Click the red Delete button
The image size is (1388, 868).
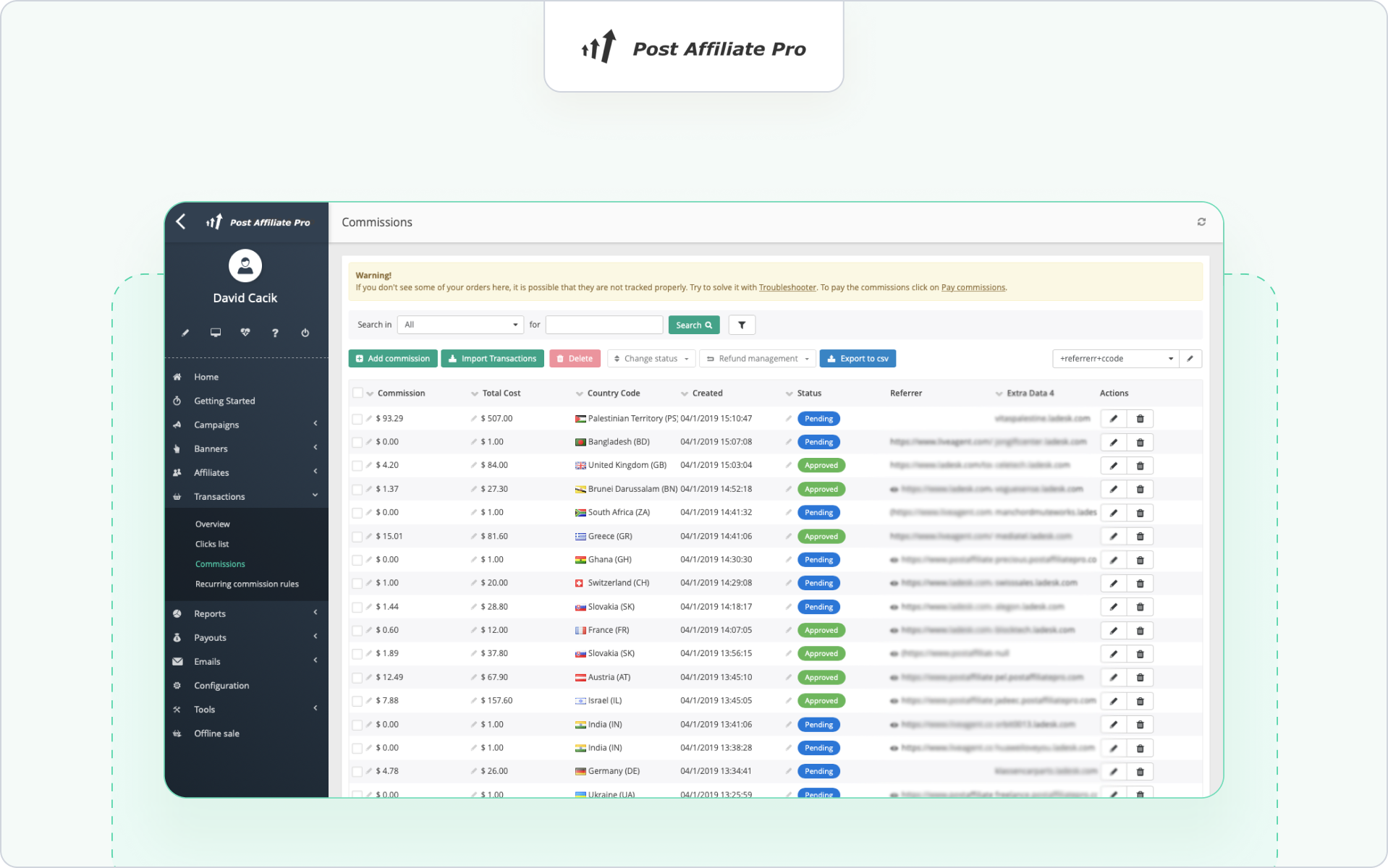pos(575,359)
